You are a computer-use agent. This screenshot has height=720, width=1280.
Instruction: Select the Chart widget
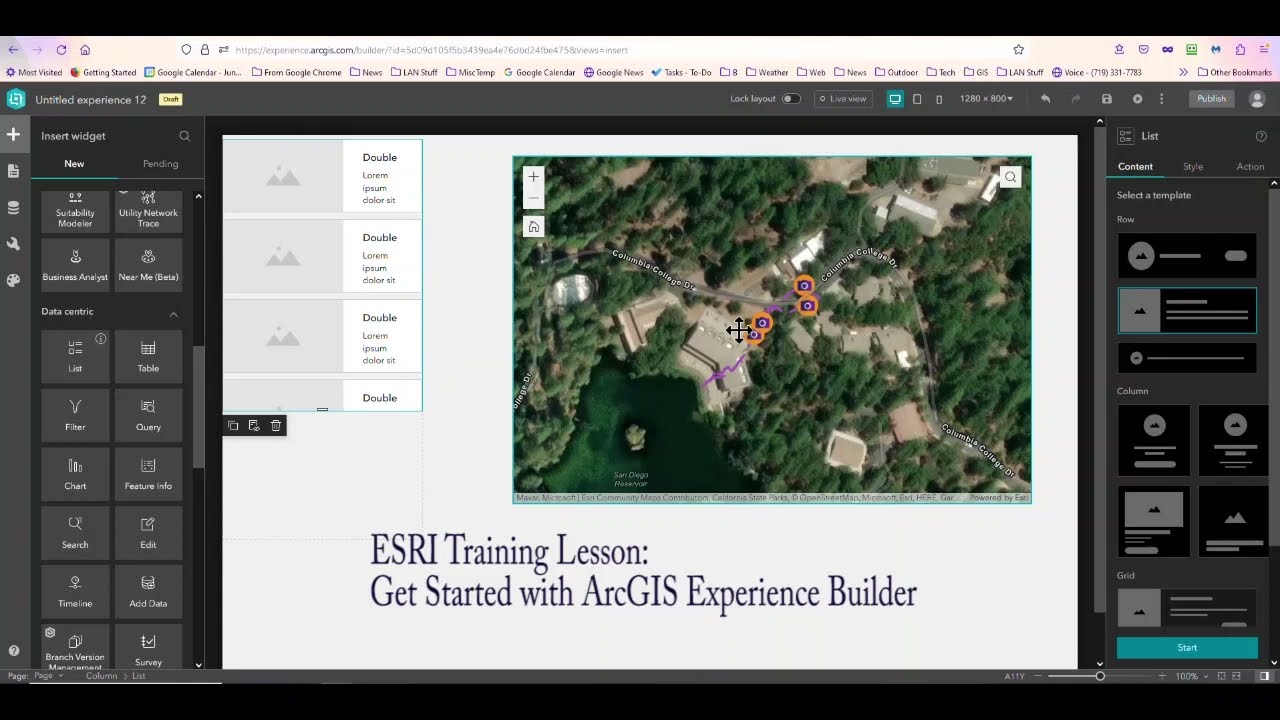coord(75,473)
